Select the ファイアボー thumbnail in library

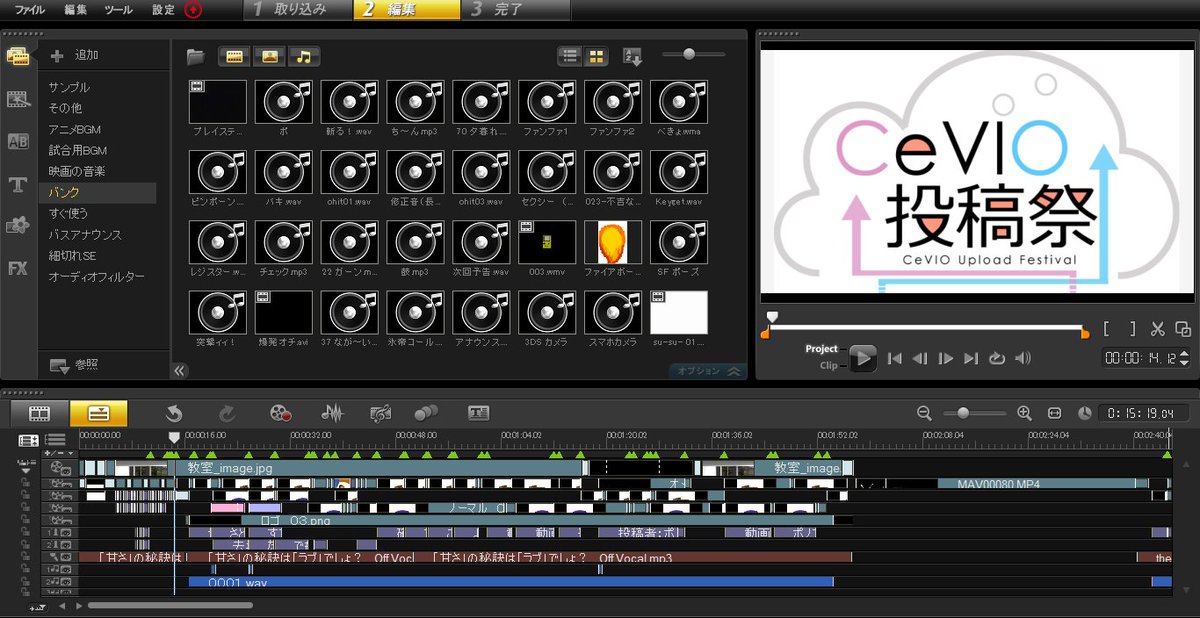(x=613, y=242)
